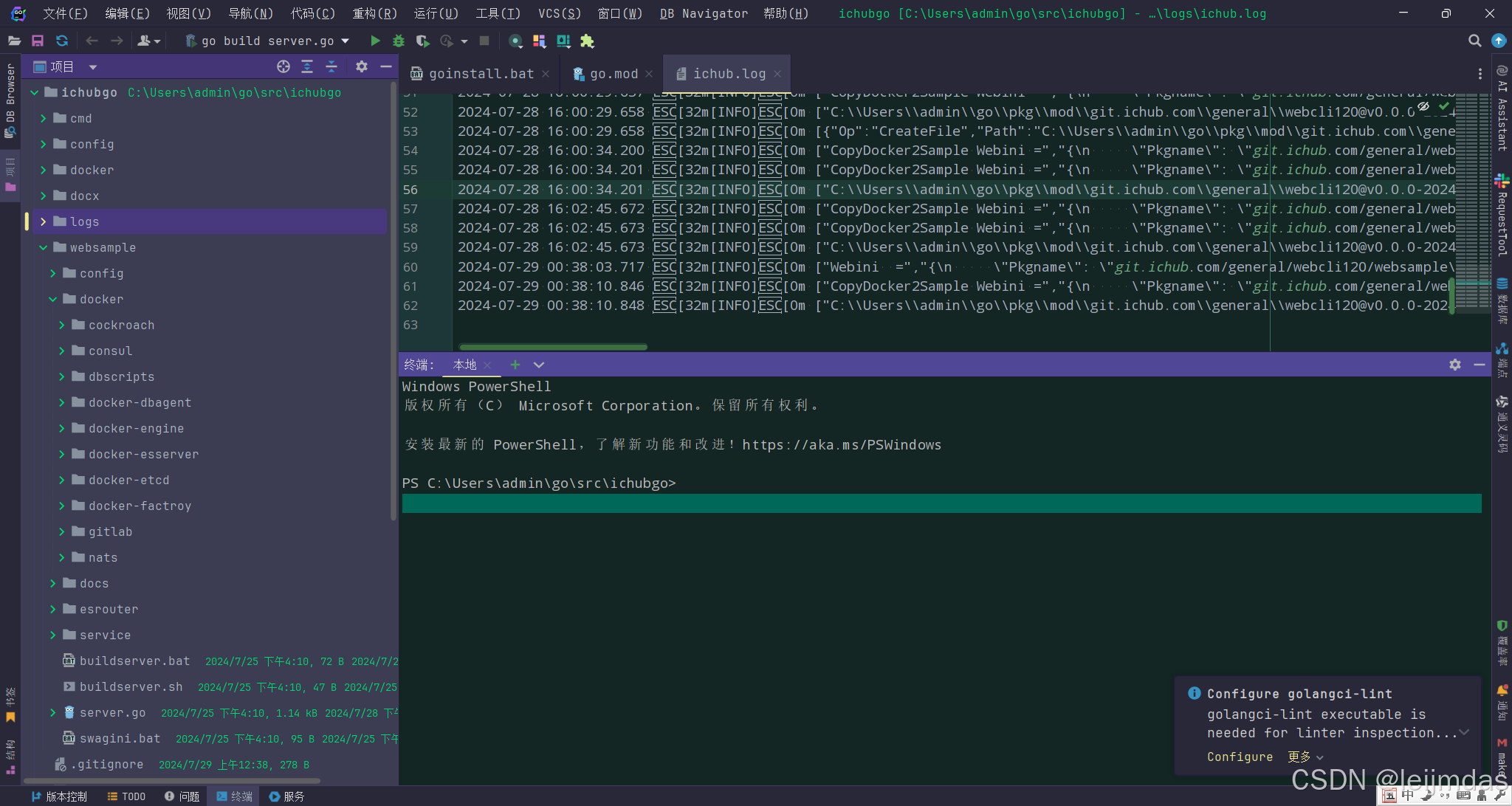Open the server.go file in tree
Screen dimensions: 1512x806
coord(112,712)
